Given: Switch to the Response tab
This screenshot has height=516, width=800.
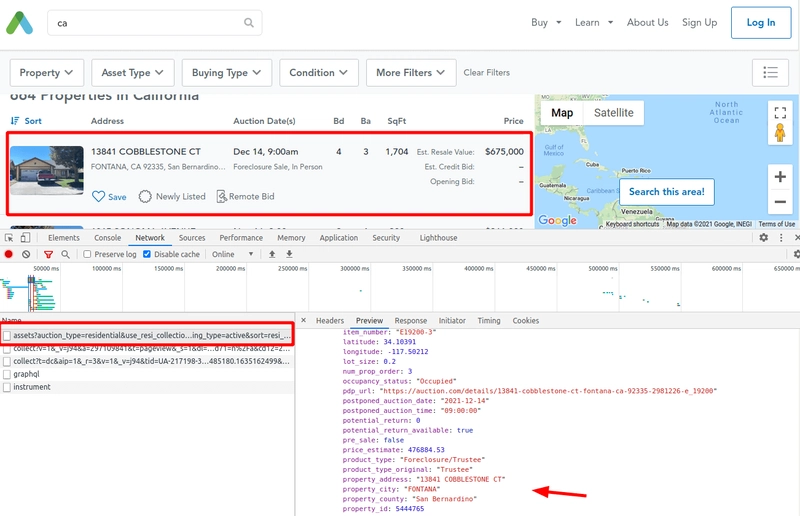Looking at the screenshot, I should coord(411,321).
